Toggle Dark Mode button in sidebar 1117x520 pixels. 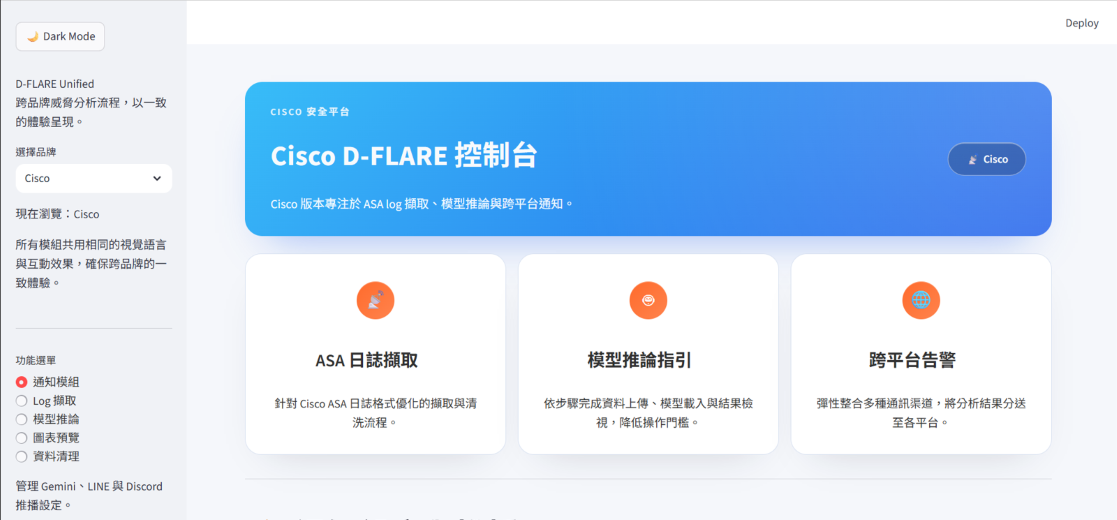[x=60, y=37]
